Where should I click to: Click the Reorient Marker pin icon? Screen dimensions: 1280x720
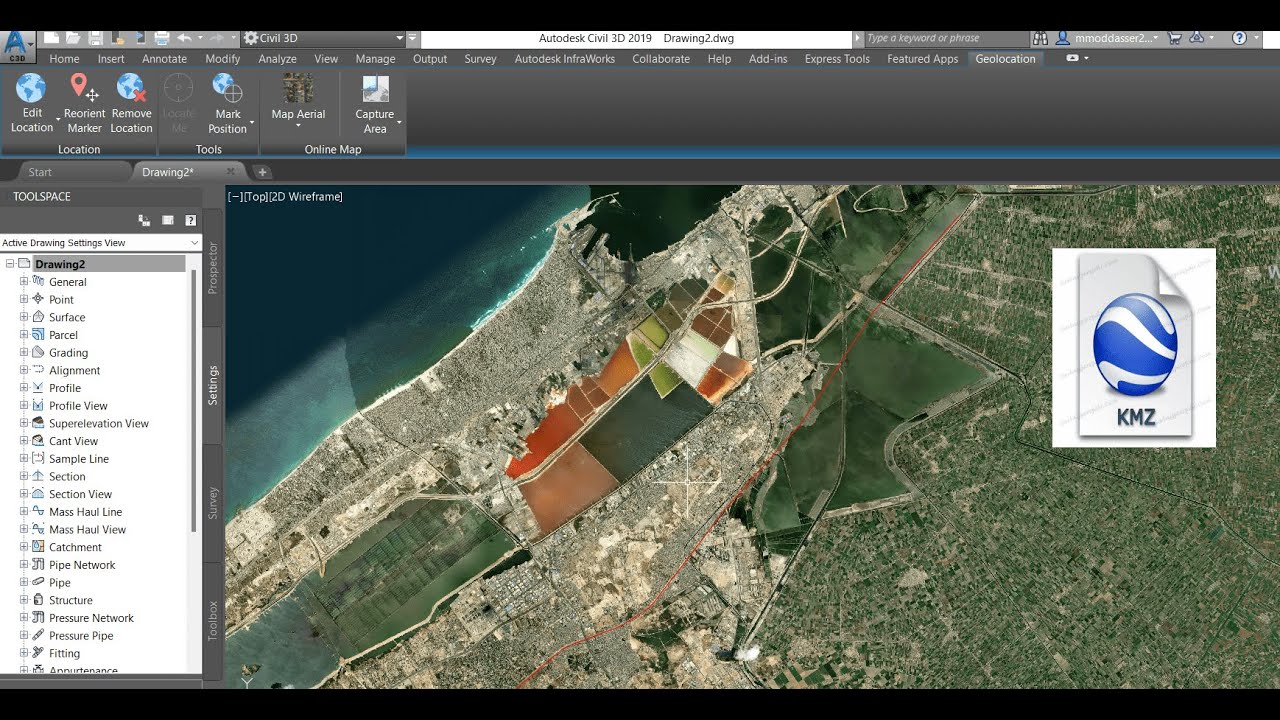pos(84,89)
